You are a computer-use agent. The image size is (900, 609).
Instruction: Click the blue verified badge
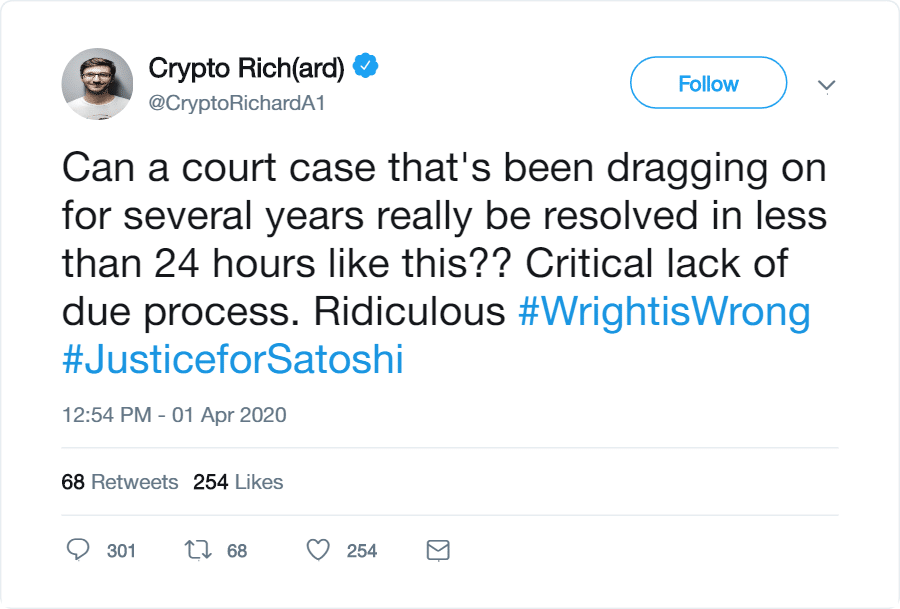tap(368, 68)
